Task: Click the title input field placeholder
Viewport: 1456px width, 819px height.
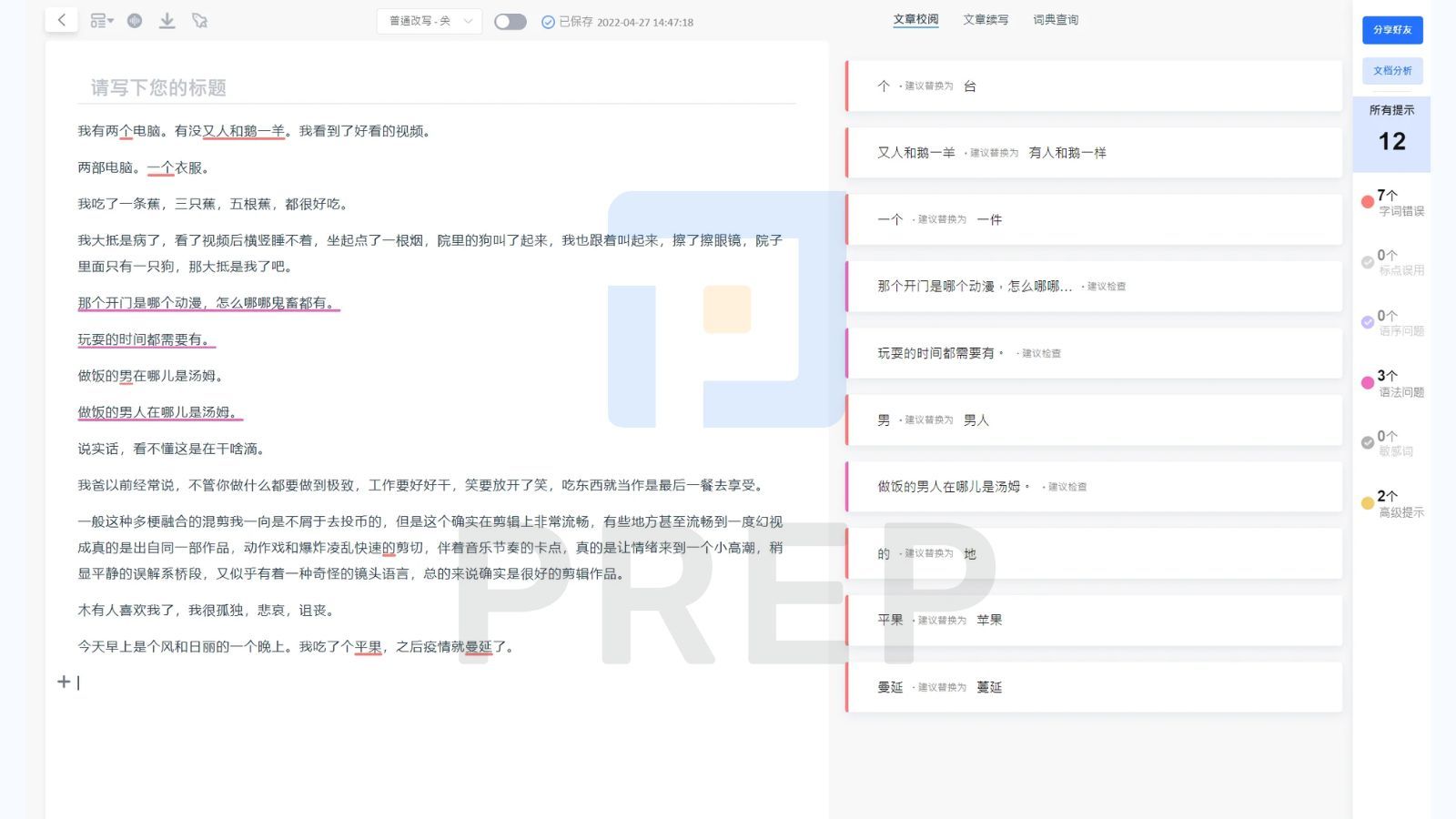Action: coord(159,87)
